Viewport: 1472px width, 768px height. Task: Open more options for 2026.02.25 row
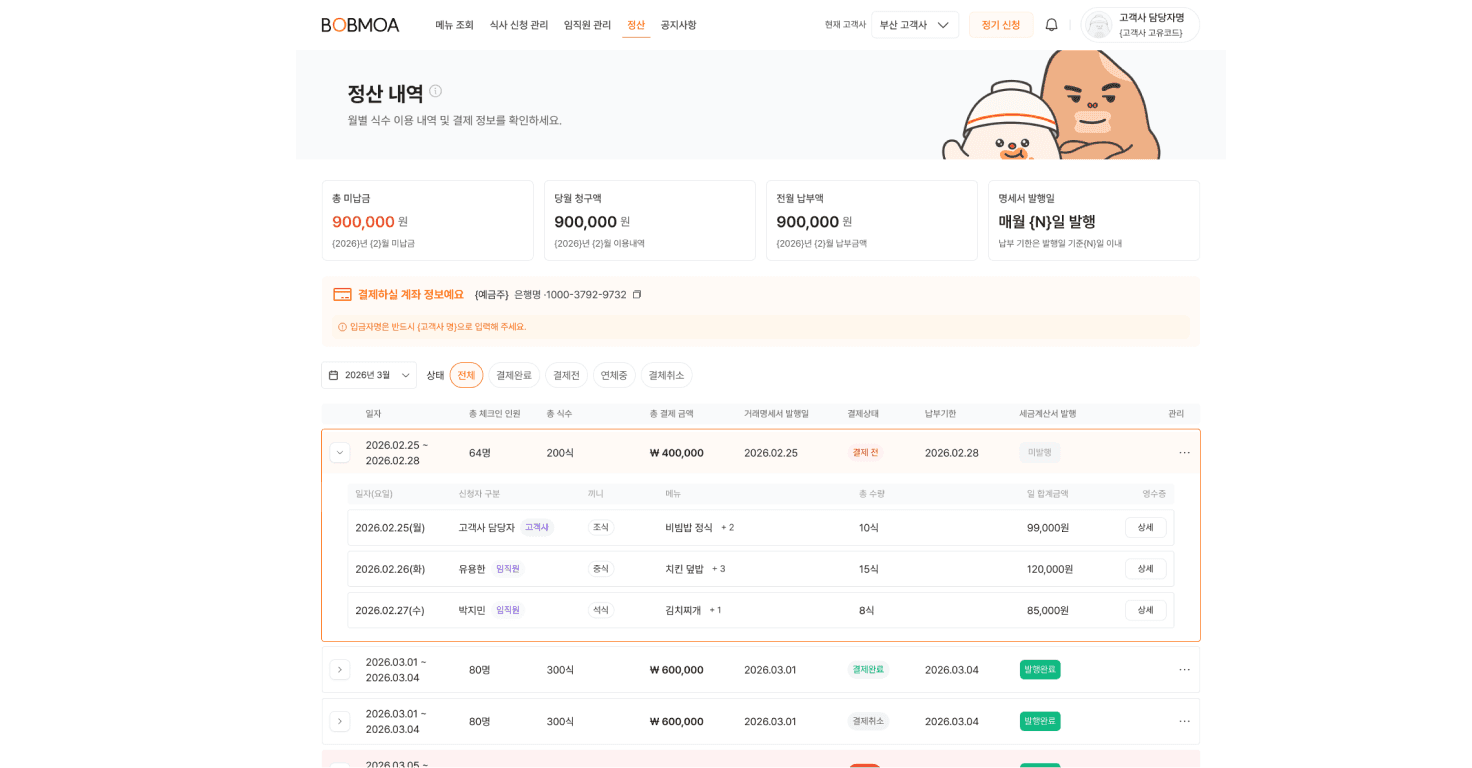[1184, 453]
